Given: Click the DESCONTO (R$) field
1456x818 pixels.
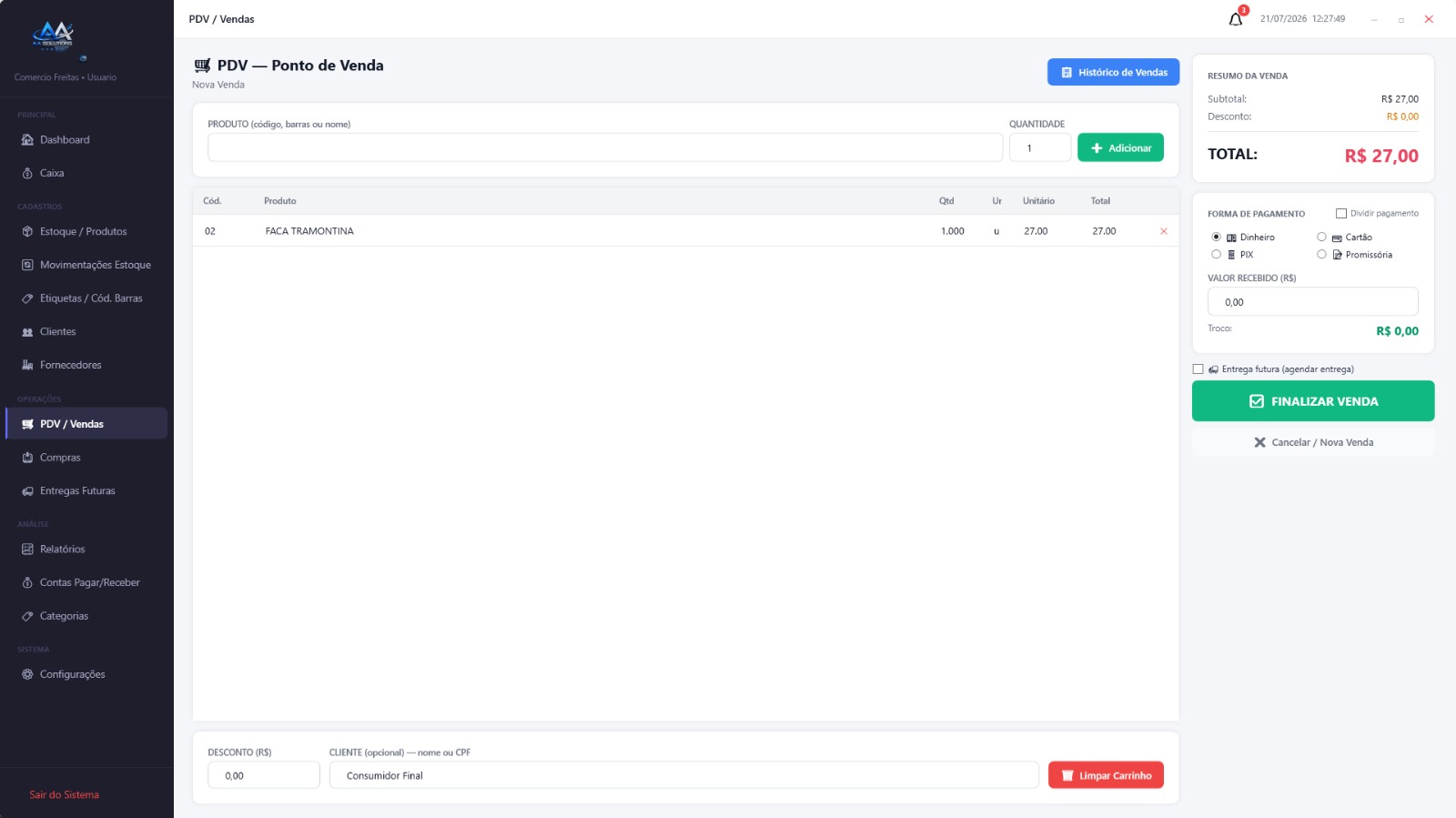Looking at the screenshot, I should click(264, 775).
